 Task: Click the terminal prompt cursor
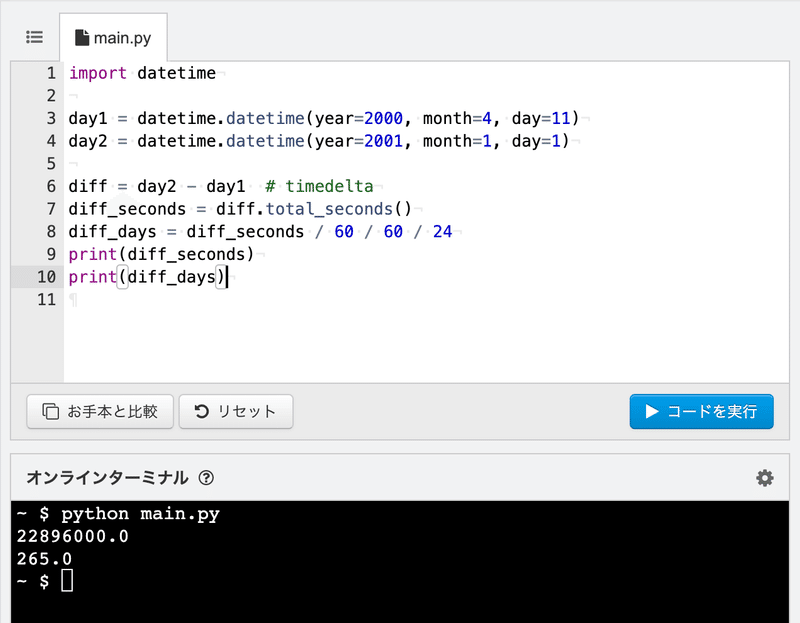(67, 581)
